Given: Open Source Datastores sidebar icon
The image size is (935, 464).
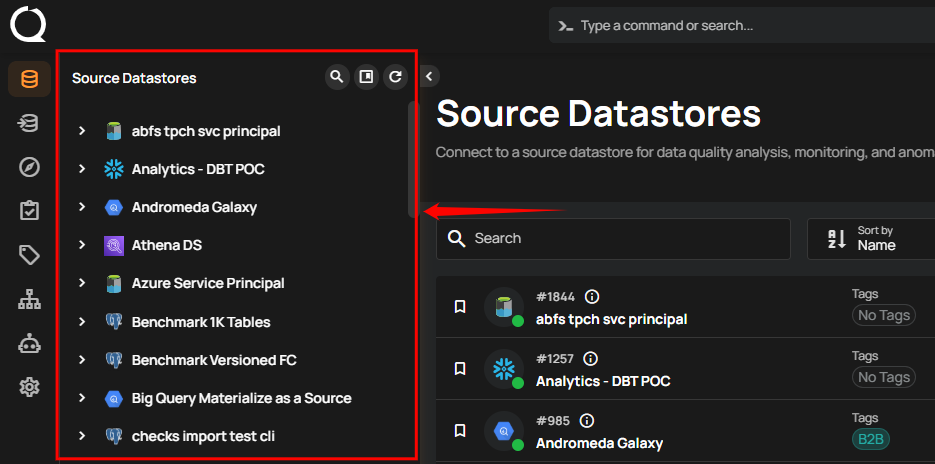Looking at the screenshot, I should point(29,79).
